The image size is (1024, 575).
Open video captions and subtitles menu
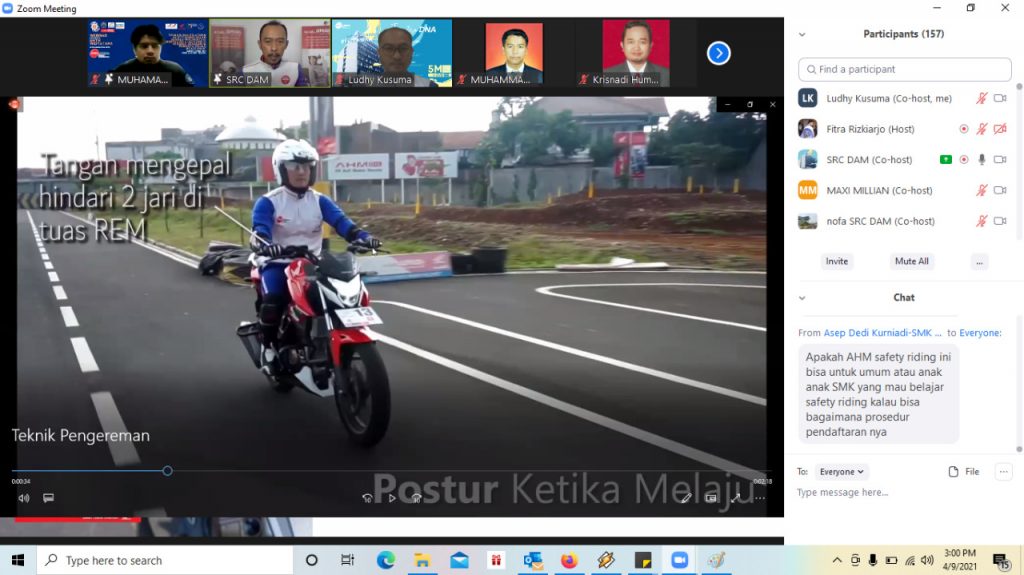[x=47, y=498]
